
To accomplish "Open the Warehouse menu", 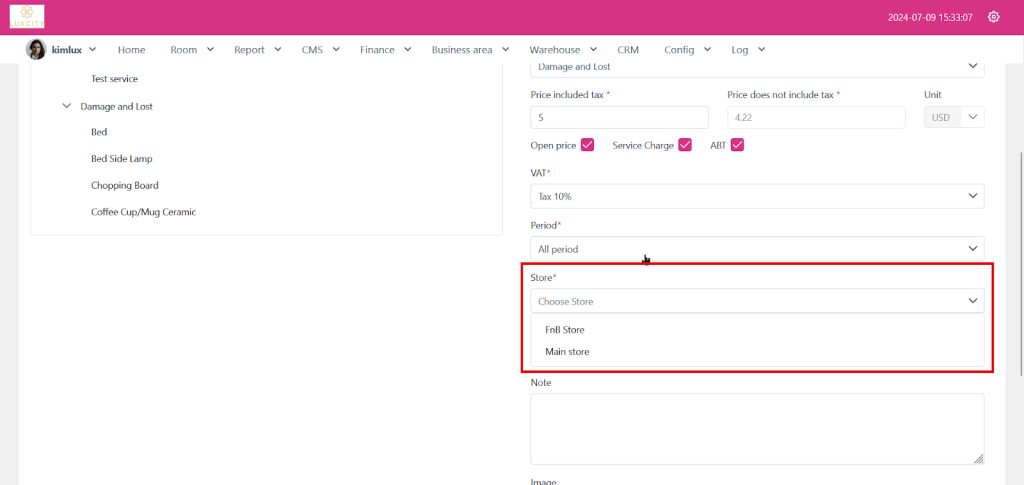I will coord(563,49).
